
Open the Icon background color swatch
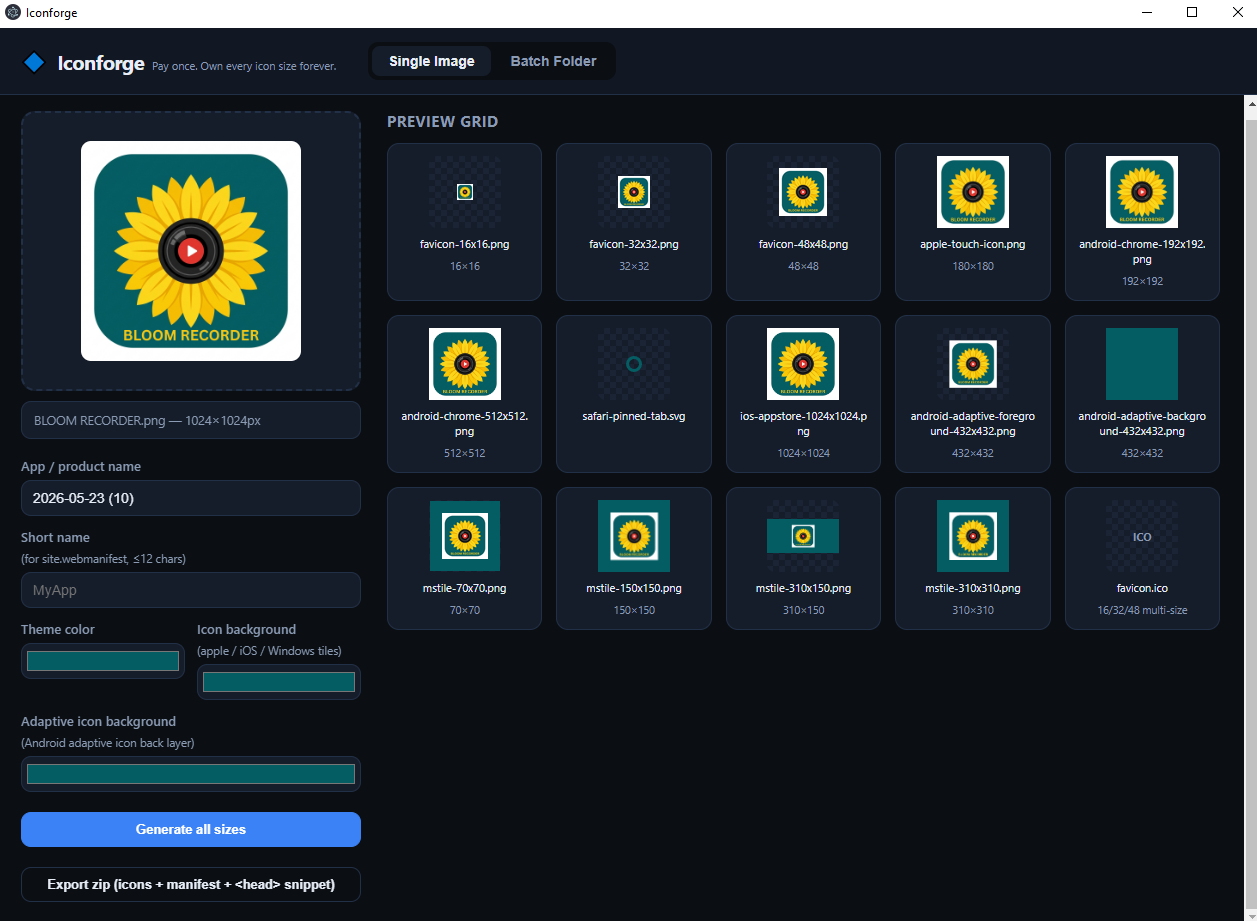[x=279, y=682]
